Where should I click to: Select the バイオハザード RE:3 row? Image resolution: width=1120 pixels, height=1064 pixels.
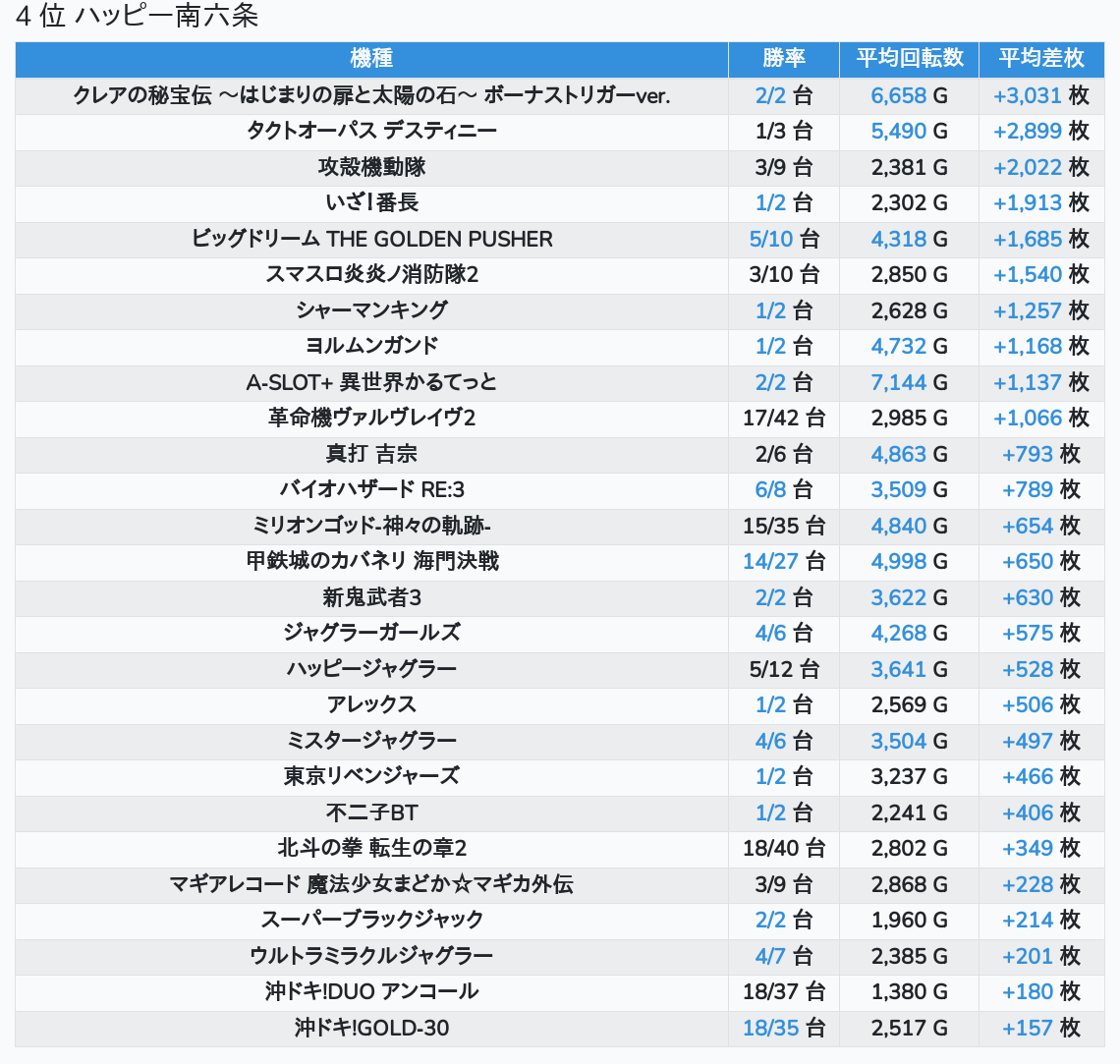[x=560, y=490]
